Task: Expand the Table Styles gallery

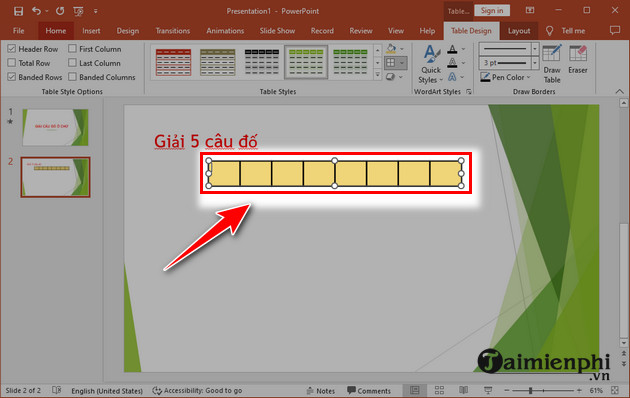Action: 377,75
